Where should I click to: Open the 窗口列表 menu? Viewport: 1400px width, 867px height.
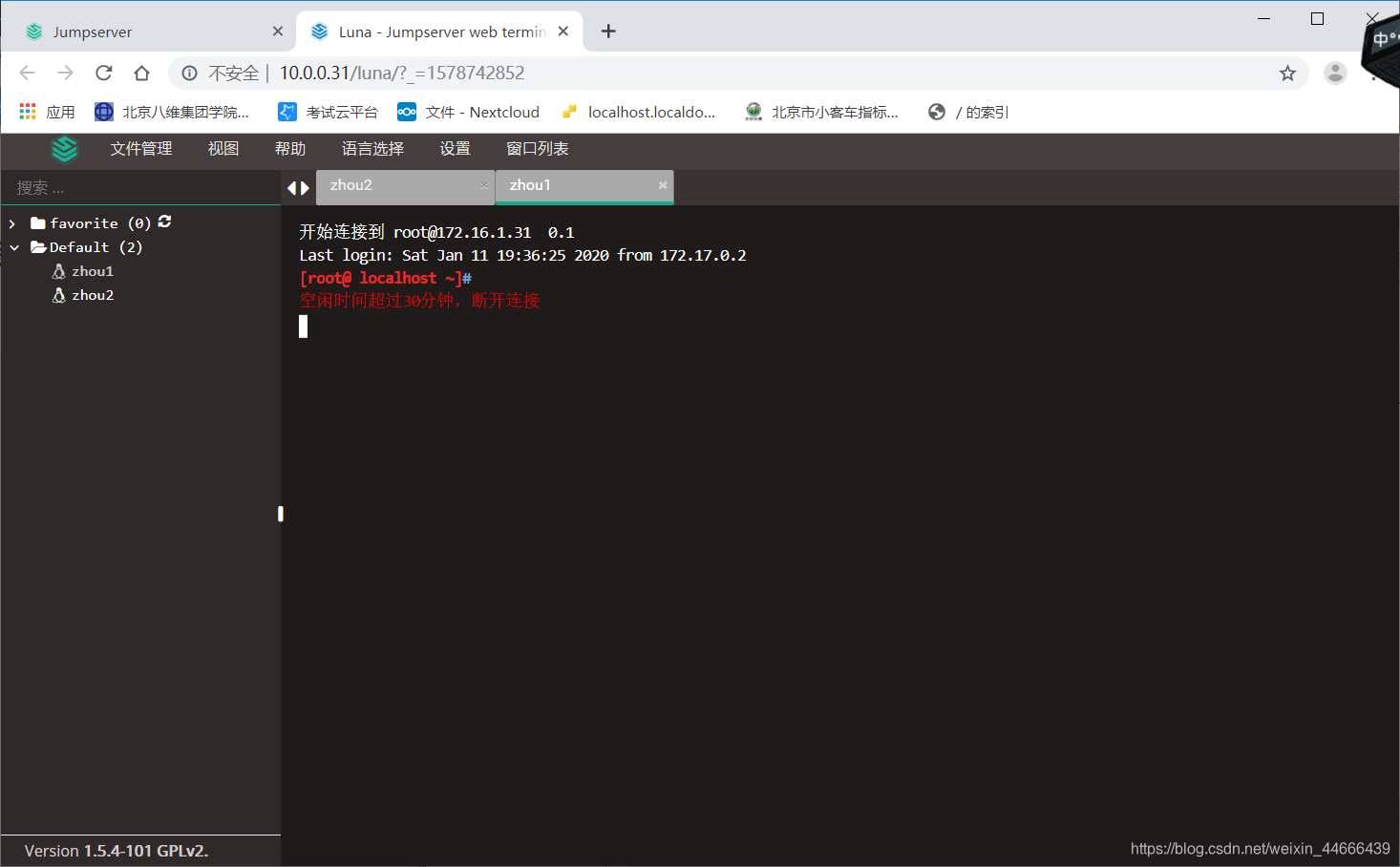pos(538,149)
